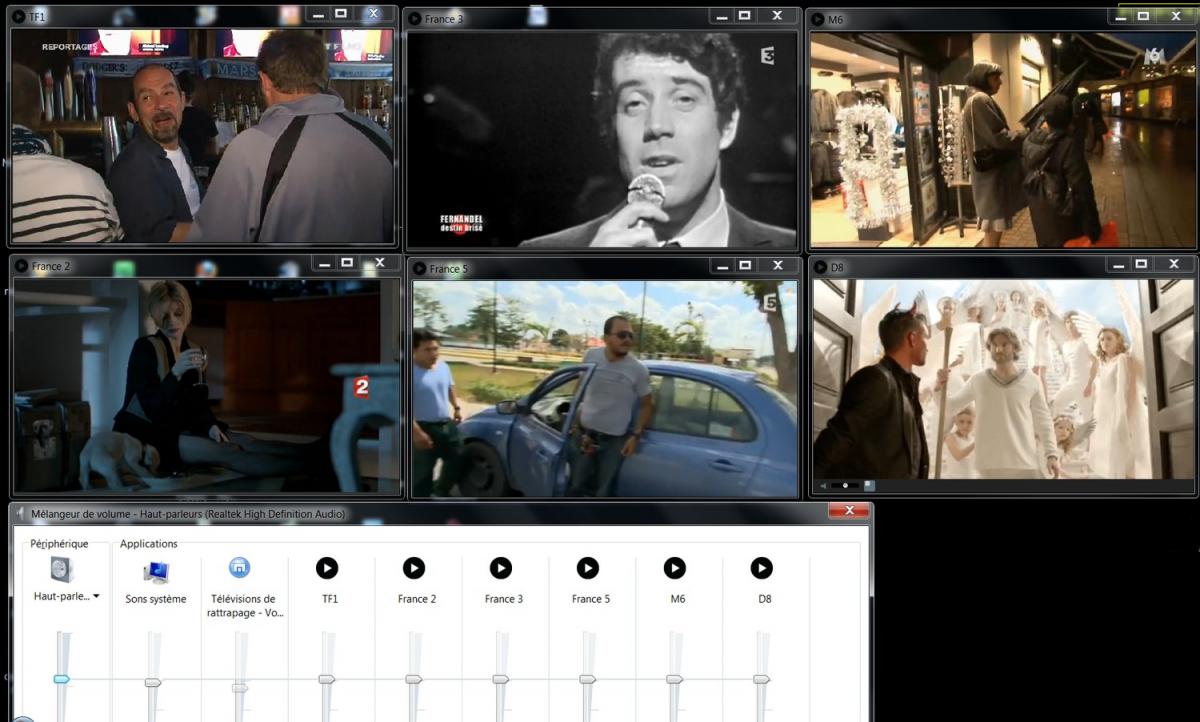Click the play icon in the France 2 window title bar

21,266
